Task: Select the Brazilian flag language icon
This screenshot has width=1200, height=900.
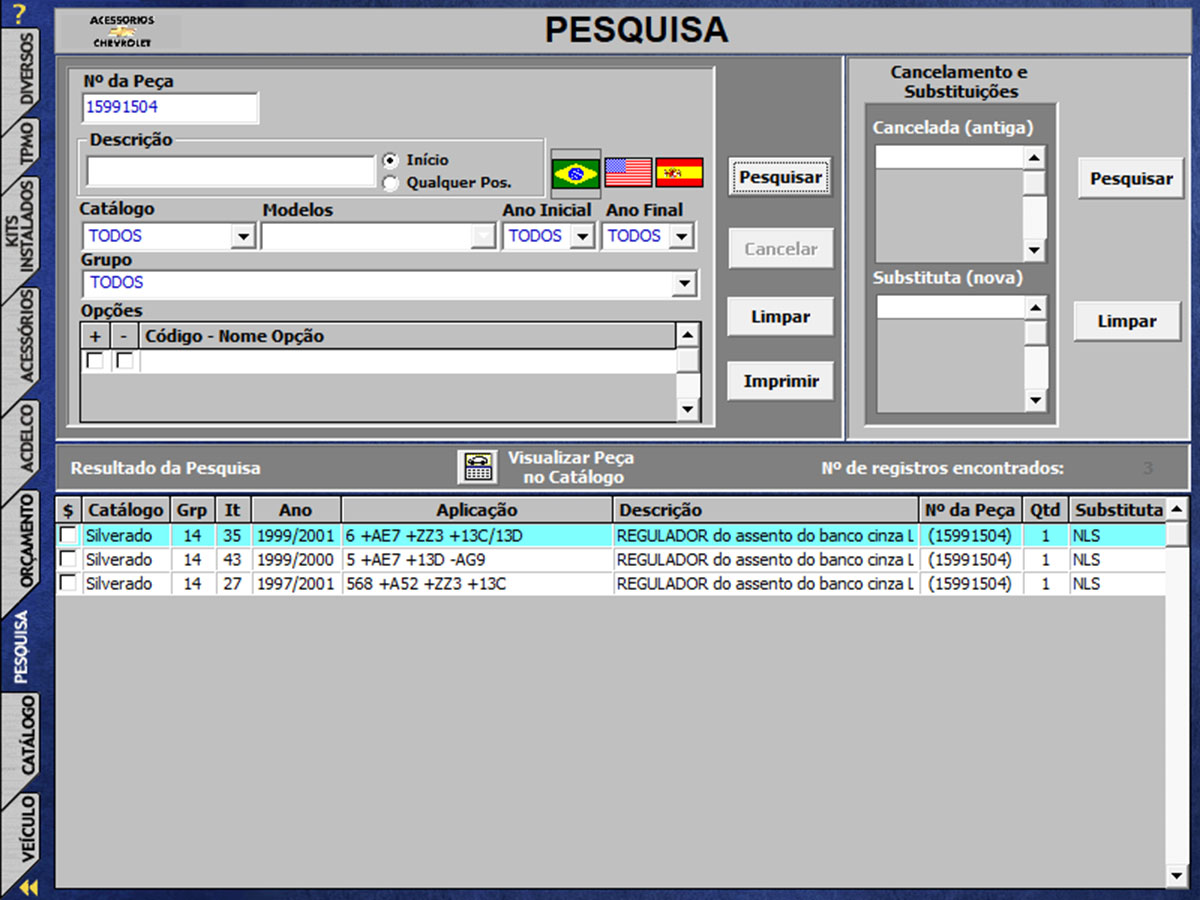Action: click(x=575, y=173)
